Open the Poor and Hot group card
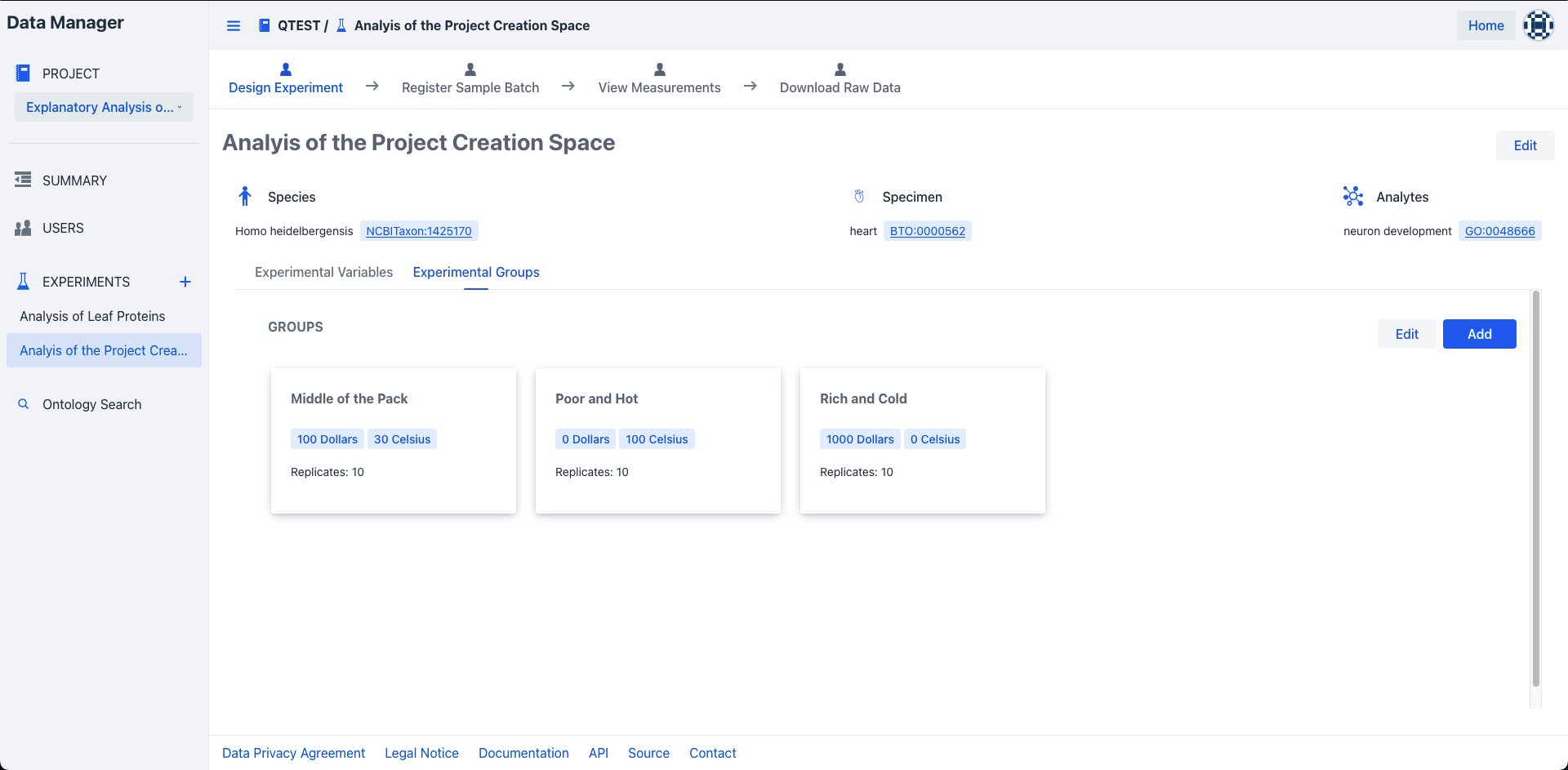This screenshot has height=770, width=1568. [x=657, y=440]
